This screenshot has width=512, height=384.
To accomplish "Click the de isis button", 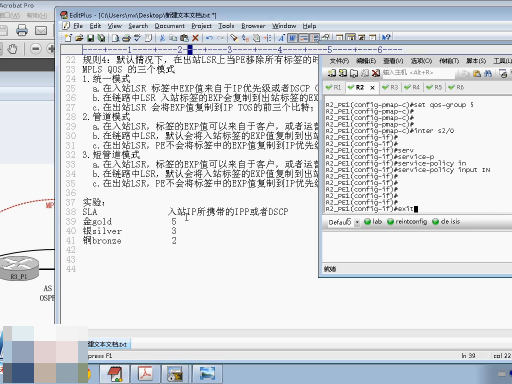I will click(x=446, y=222).
